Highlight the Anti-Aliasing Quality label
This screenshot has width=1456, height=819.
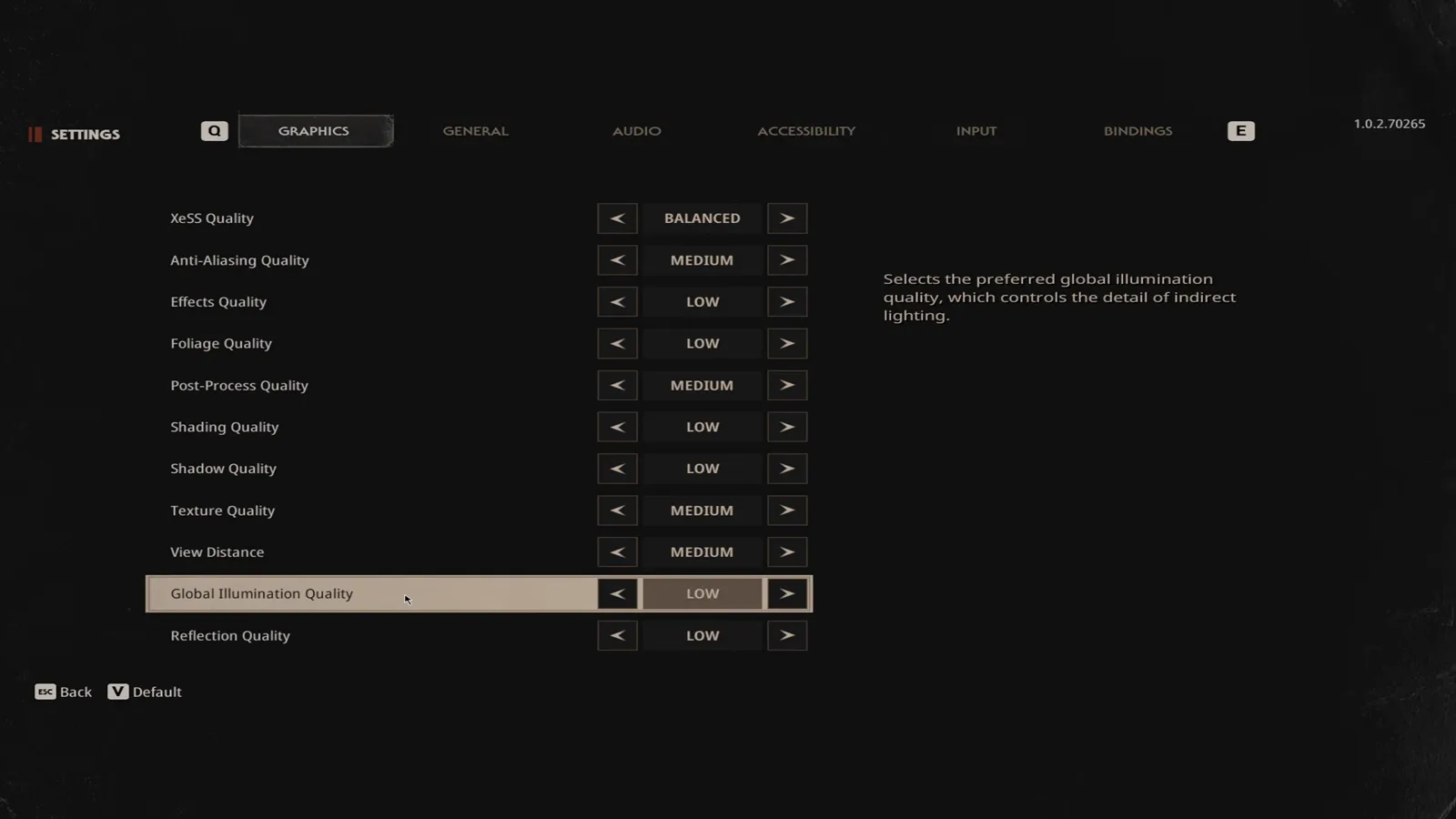239,260
